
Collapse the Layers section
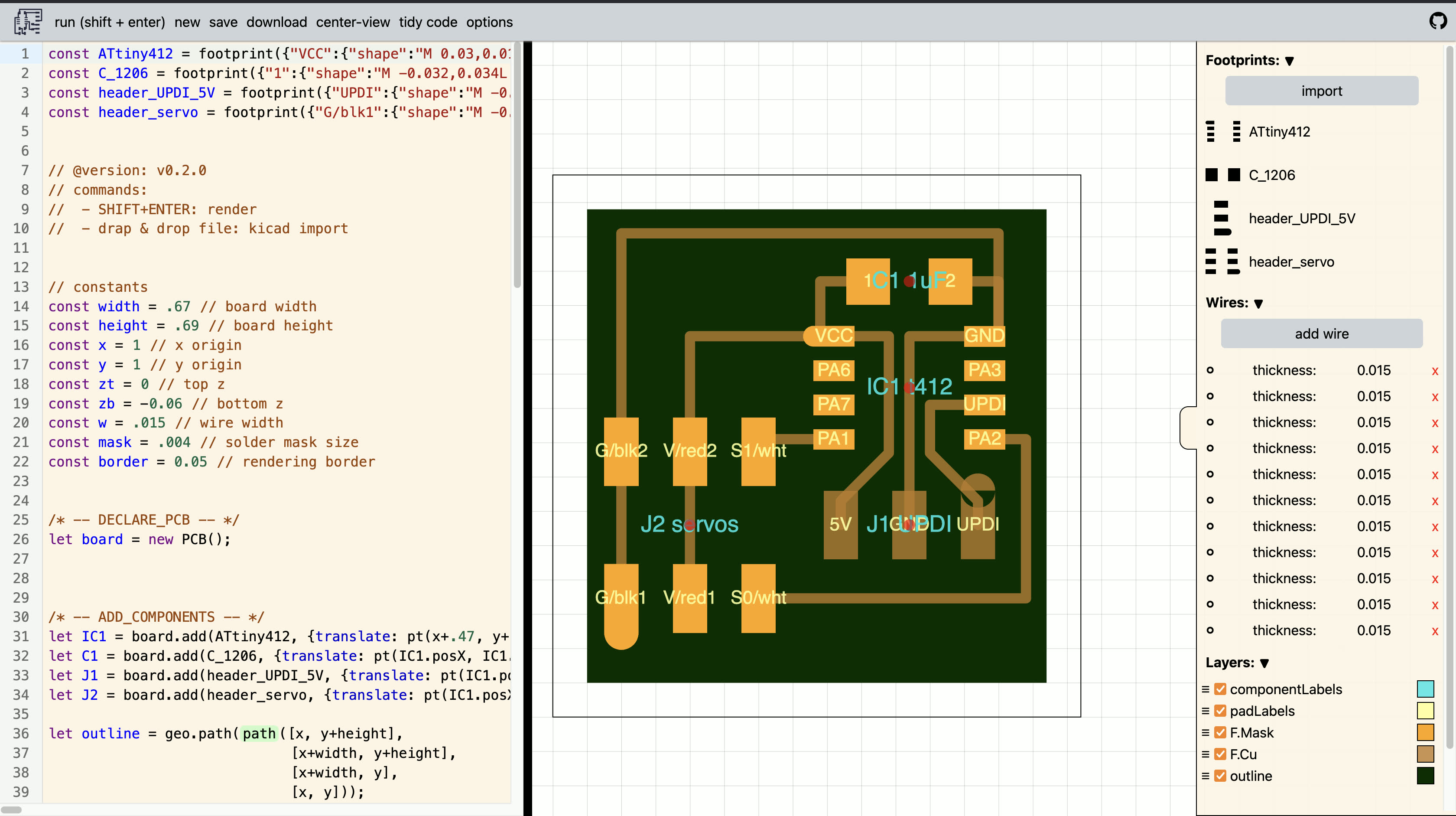pos(1264,663)
